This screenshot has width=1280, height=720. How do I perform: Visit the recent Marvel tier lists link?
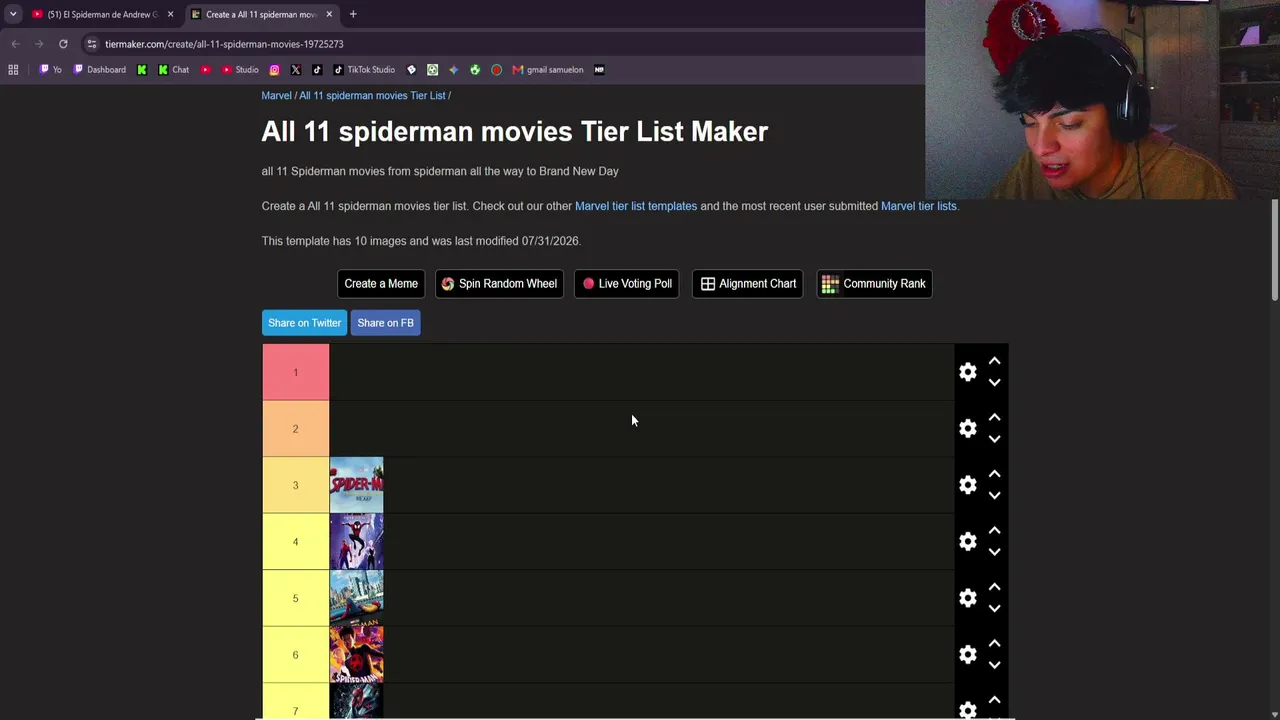(x=918, y=206)
